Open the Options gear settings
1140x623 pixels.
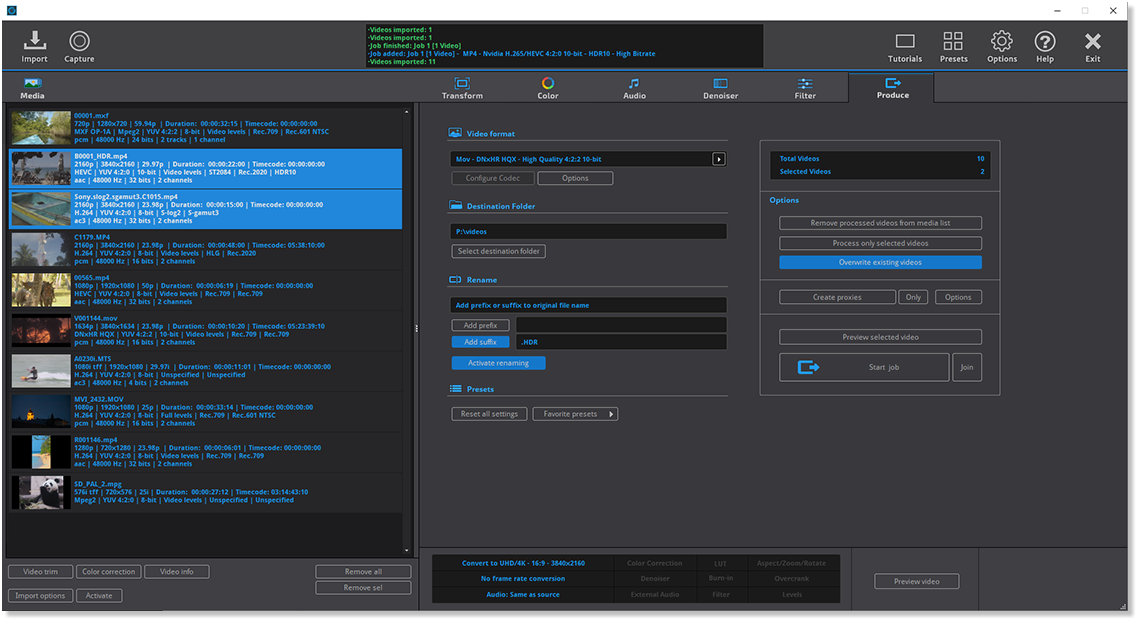tap(1002, 47)
